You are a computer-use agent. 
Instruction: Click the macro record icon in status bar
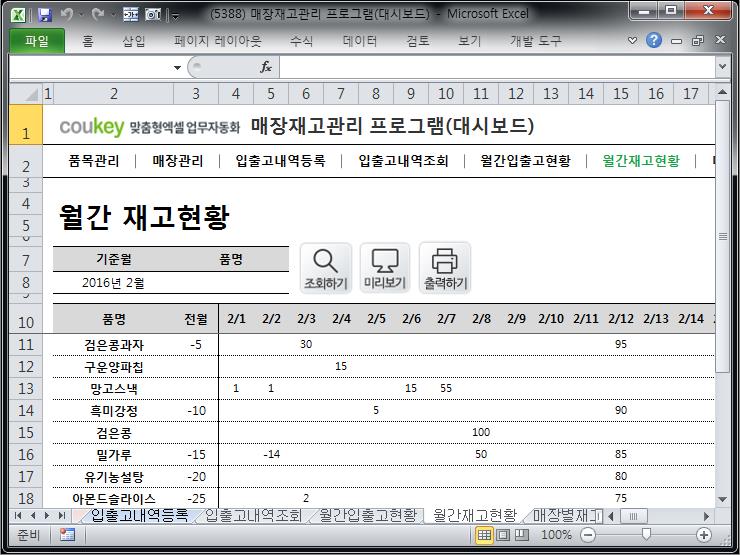pos(67,535)
